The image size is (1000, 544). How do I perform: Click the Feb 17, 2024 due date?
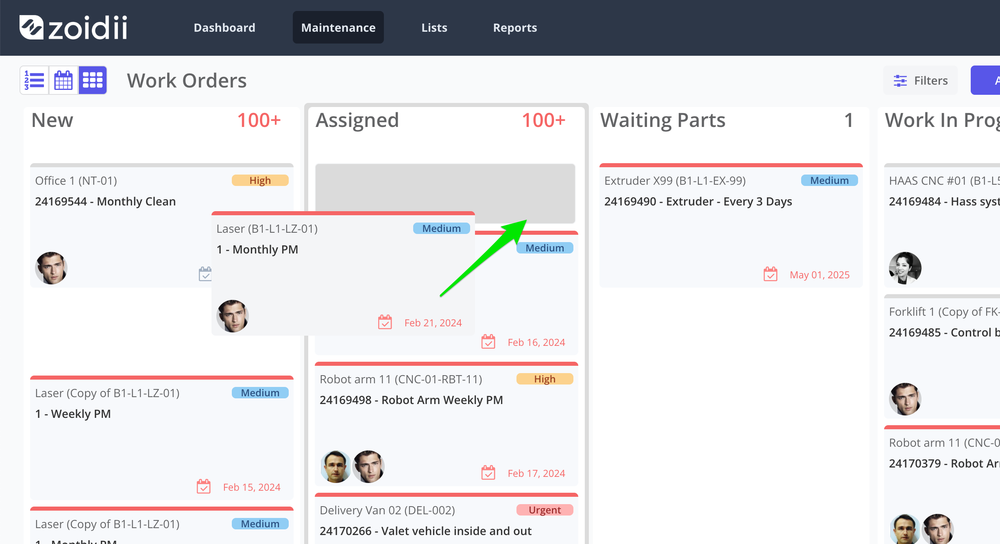click(x=536, y=473)
